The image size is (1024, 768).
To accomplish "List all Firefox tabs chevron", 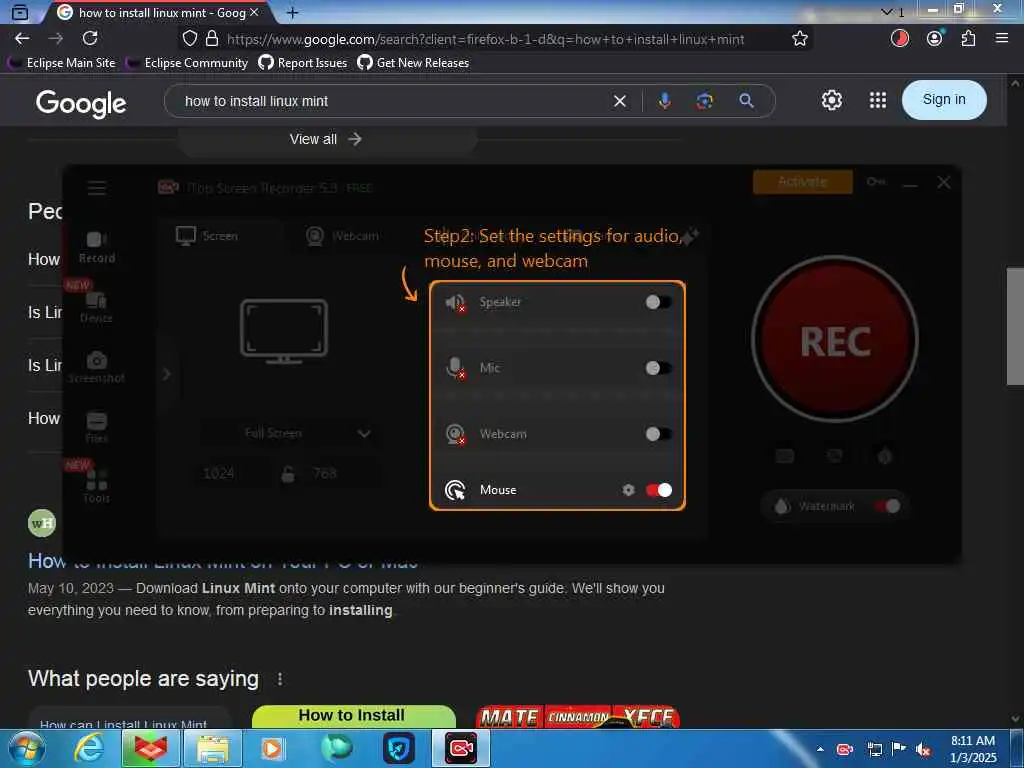I will pos(886,12).
